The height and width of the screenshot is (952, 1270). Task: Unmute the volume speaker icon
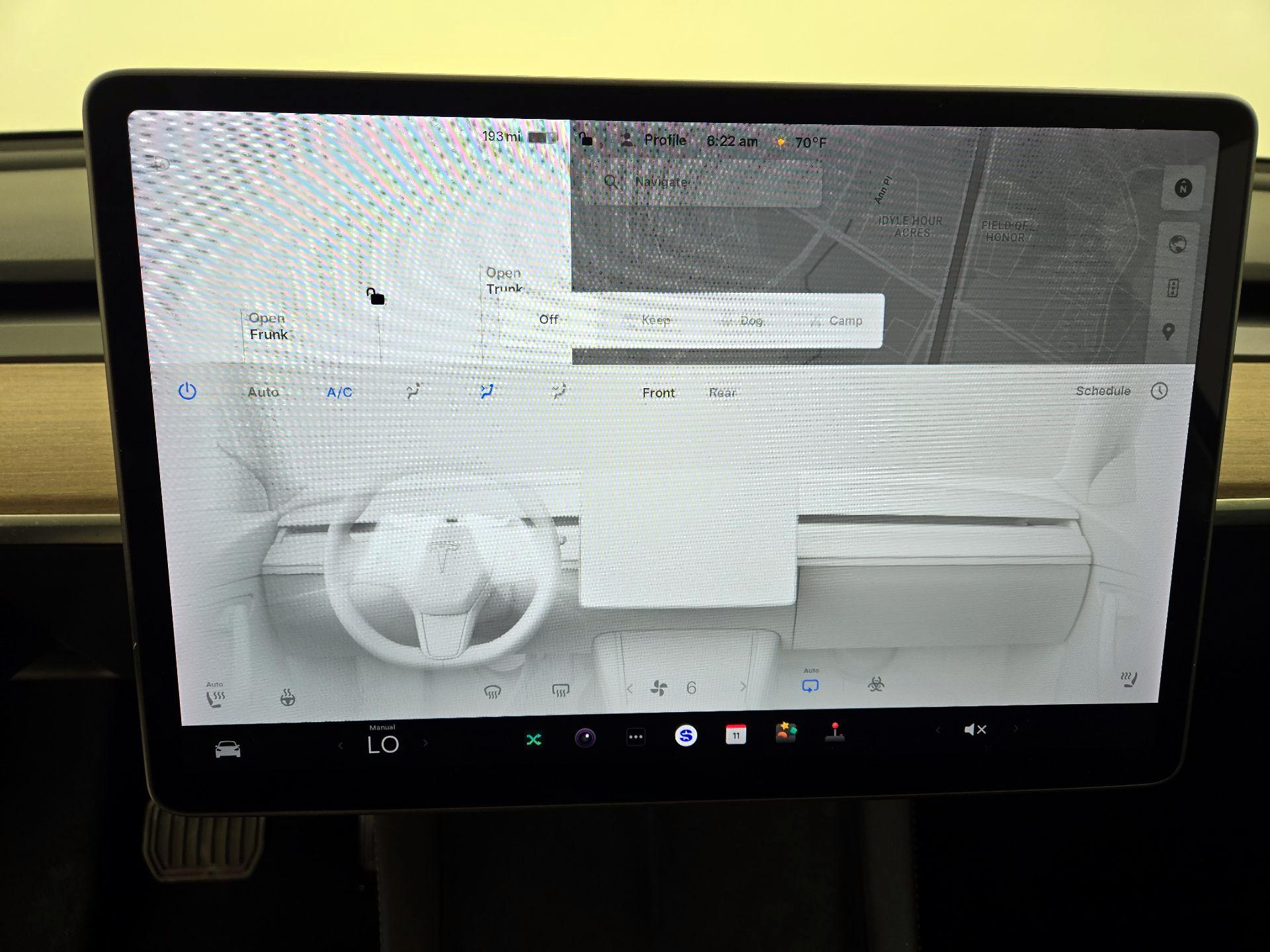(975, 730)
